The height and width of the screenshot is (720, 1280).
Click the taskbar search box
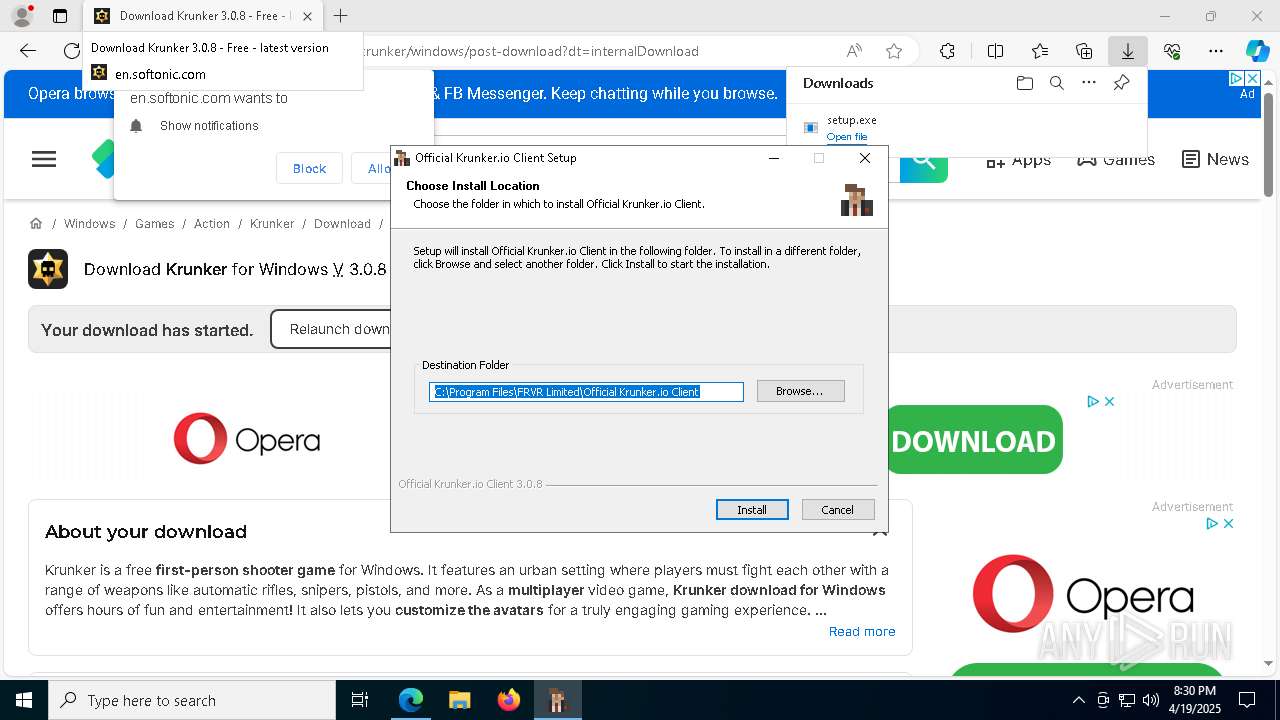[x=192, y=700]
